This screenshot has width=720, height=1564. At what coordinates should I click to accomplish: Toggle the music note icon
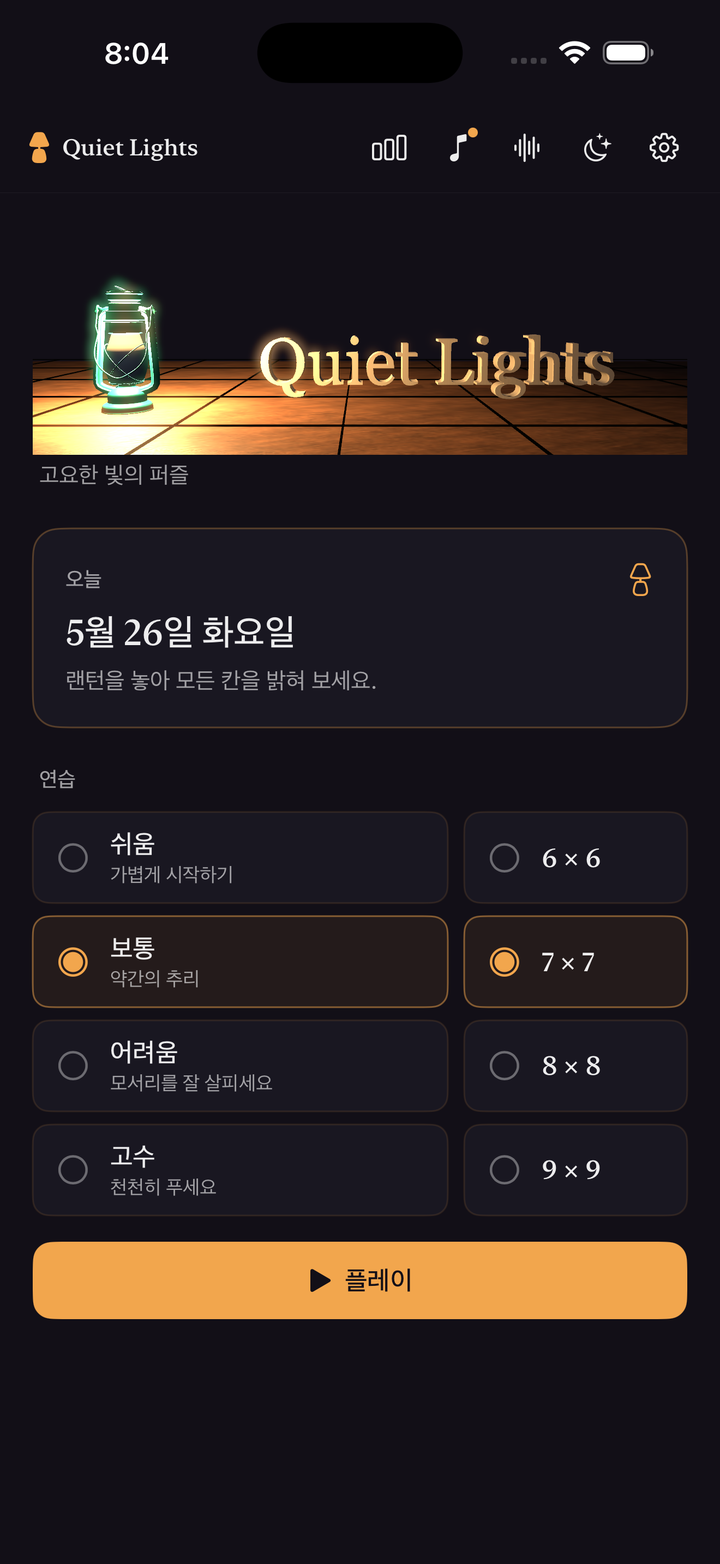pos(460,148)
